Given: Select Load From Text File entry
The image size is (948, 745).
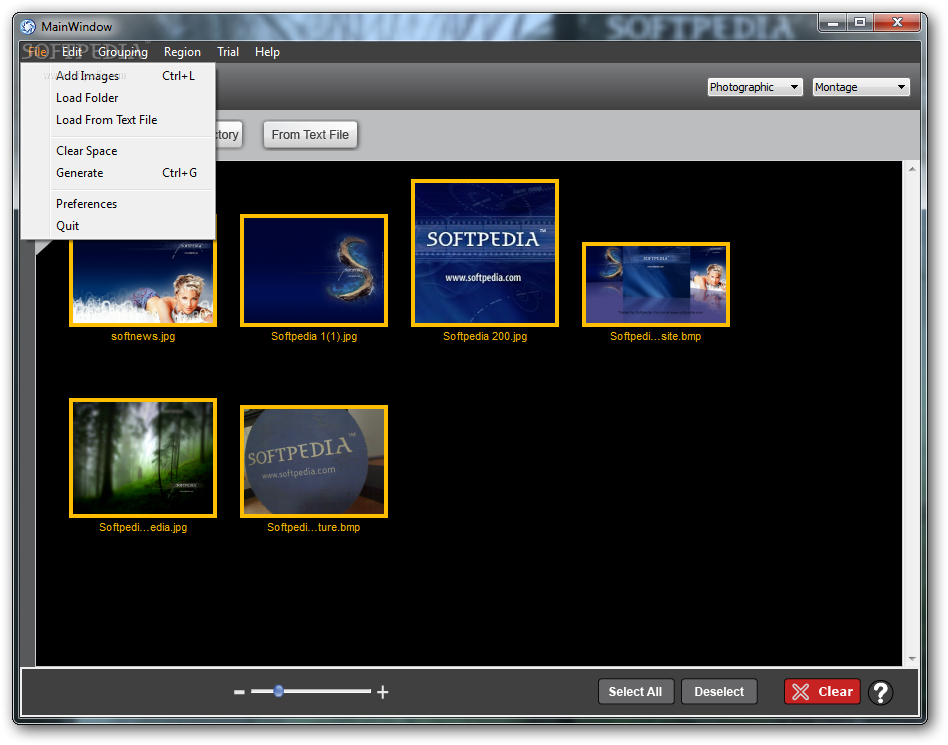Looking at the screenshot, I should point(118,120).
